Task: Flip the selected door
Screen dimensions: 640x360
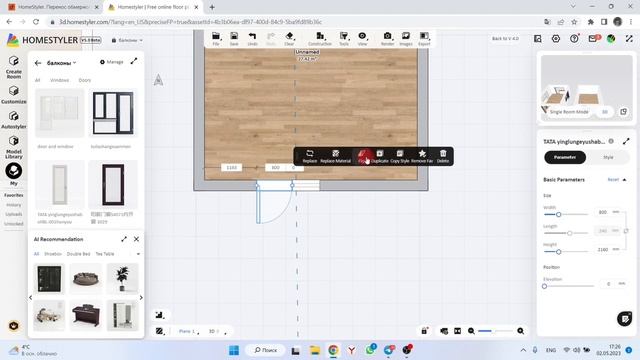Action: pyautogui.click(x=362, y=156)
